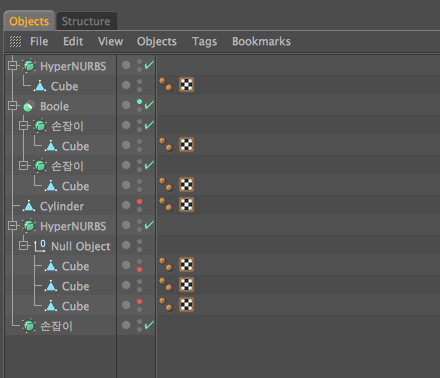The image size is (440, 378).
Task: Open the View menu
Action: [x=110, y=41]
